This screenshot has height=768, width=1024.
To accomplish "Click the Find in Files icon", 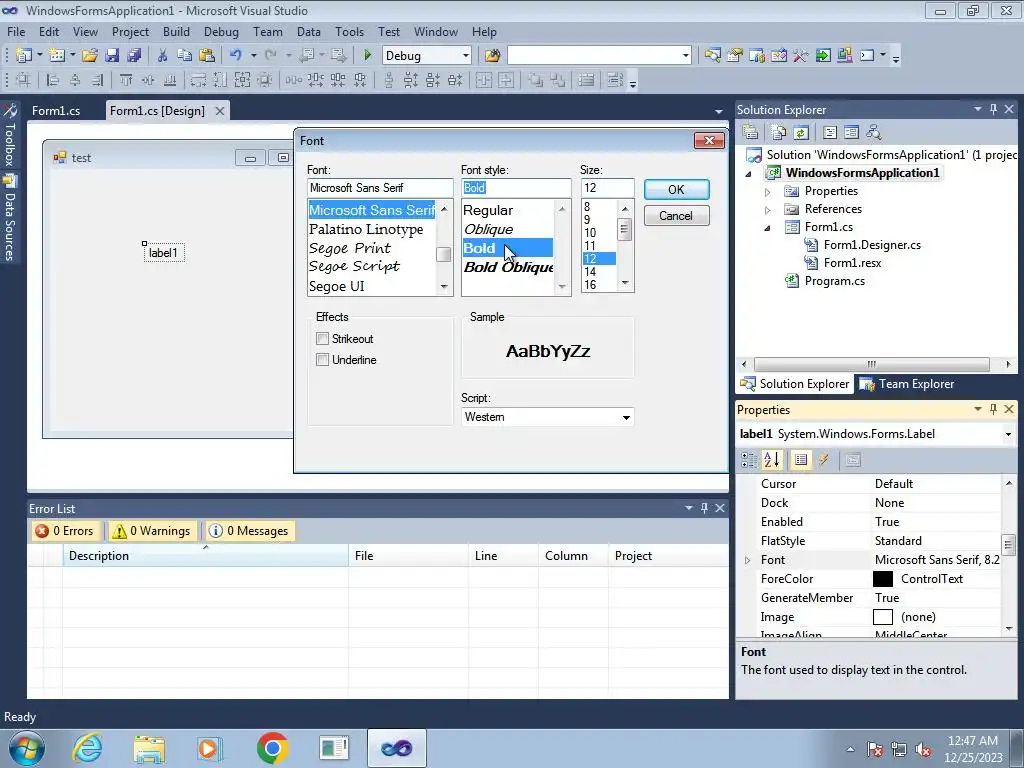I will tap(492, 56).
